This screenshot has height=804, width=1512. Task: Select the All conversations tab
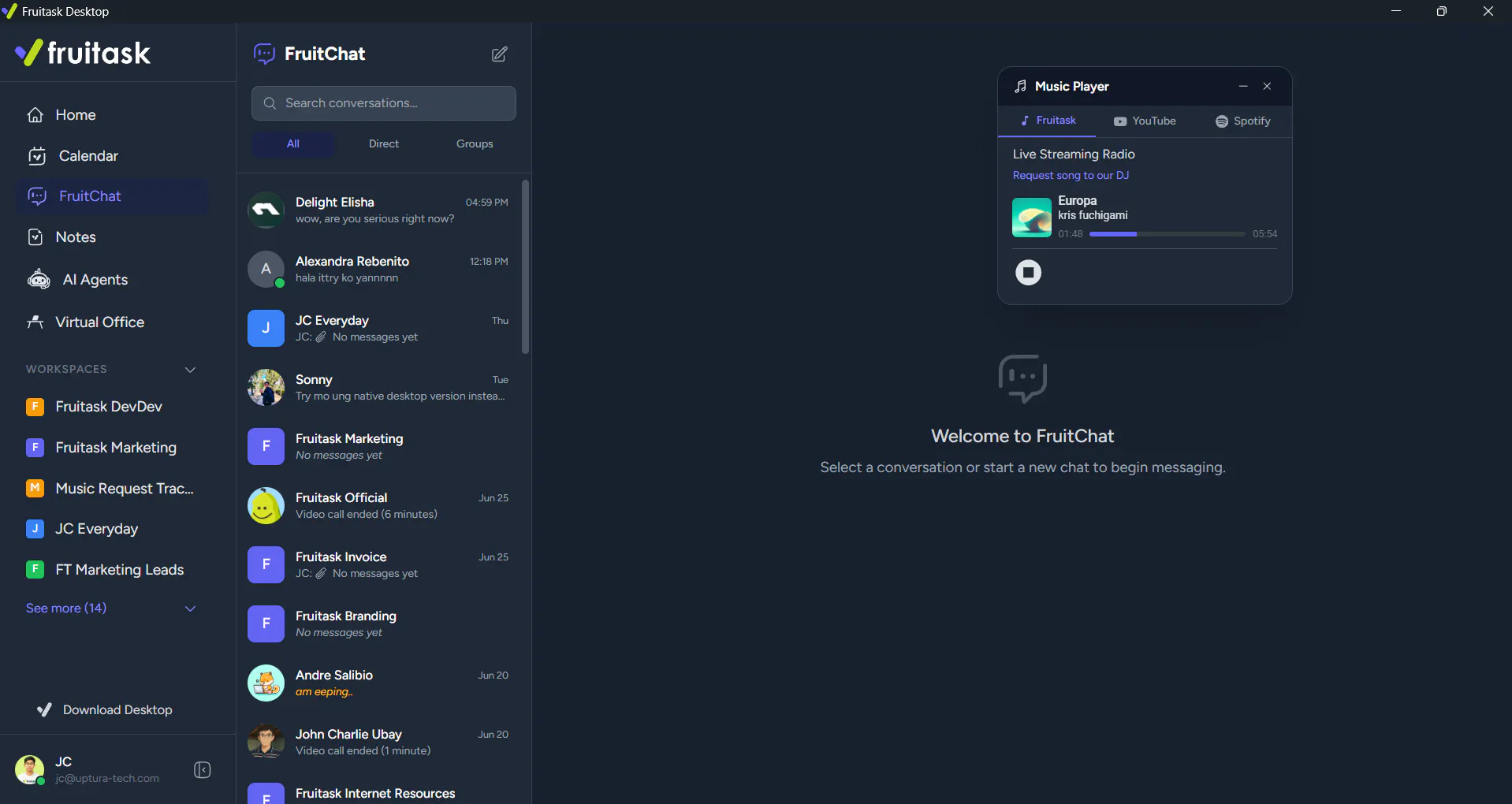click(x=293, y=144)
